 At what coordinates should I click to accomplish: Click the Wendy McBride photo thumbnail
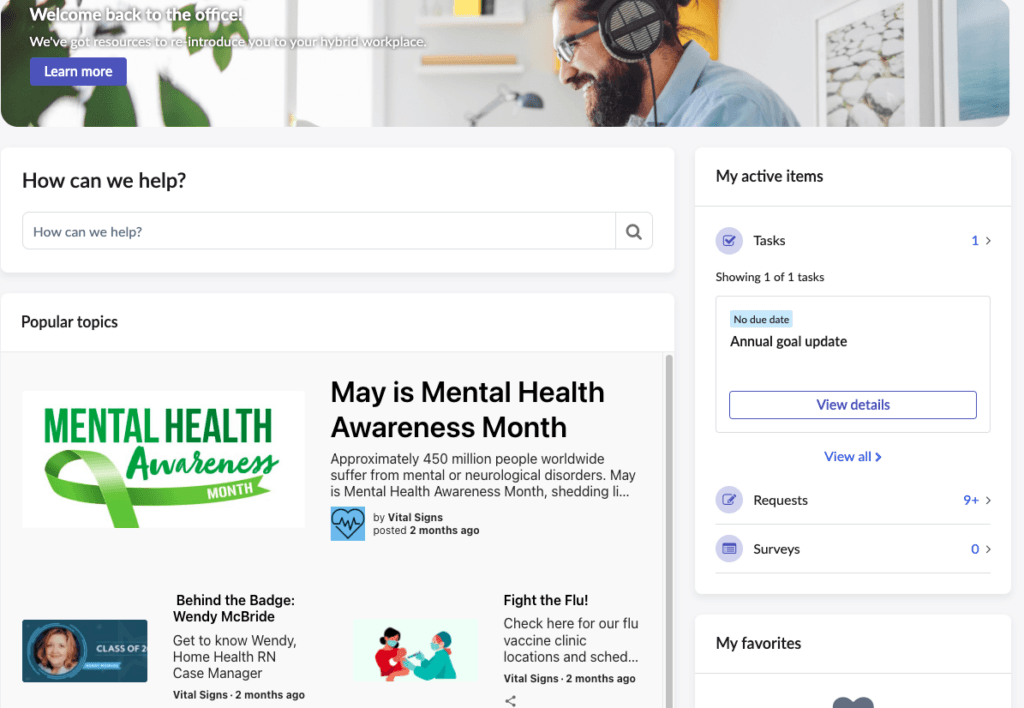(x=85, y=651)
